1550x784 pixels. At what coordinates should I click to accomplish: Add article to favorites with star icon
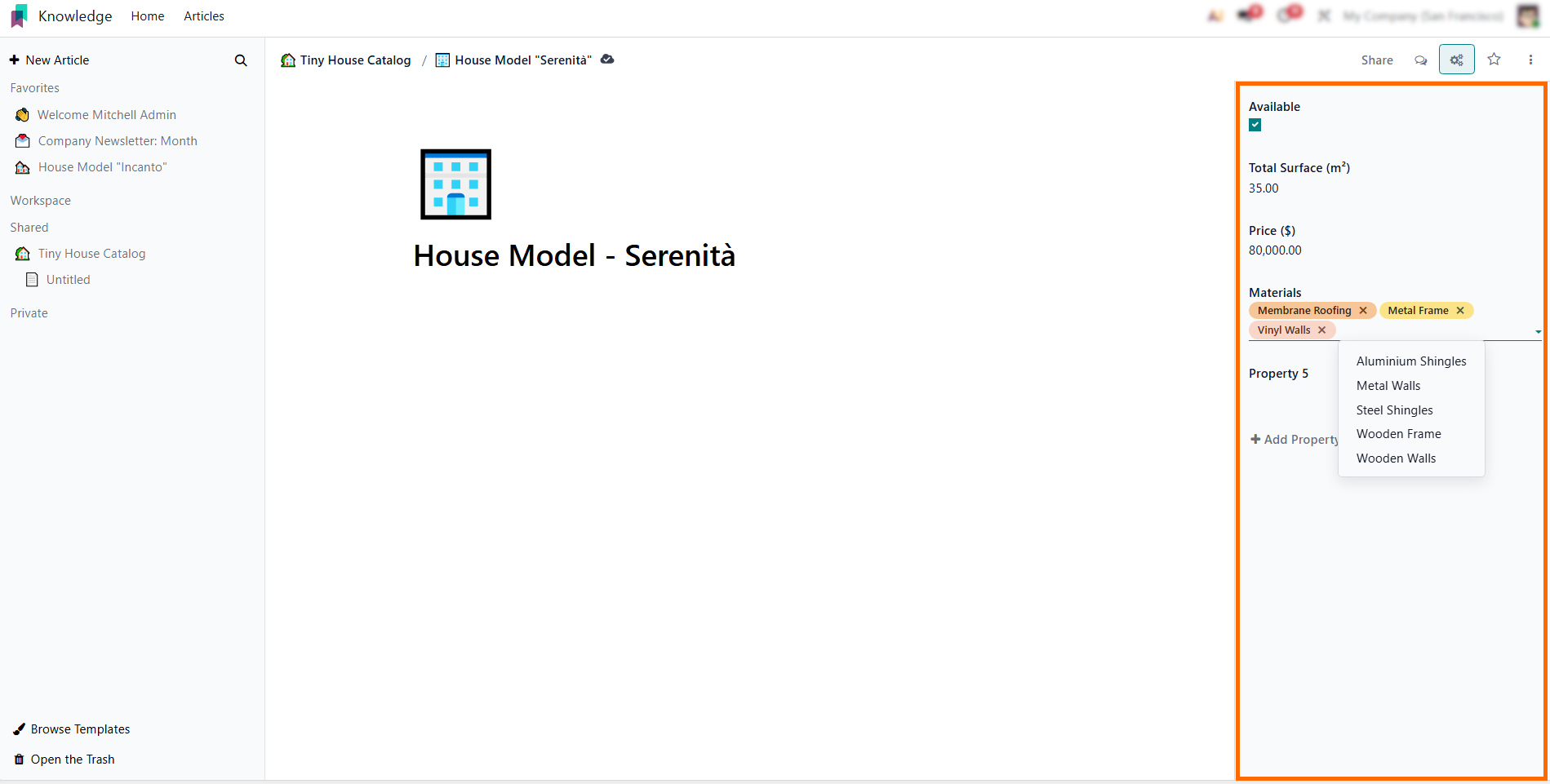pos(1494,60)
